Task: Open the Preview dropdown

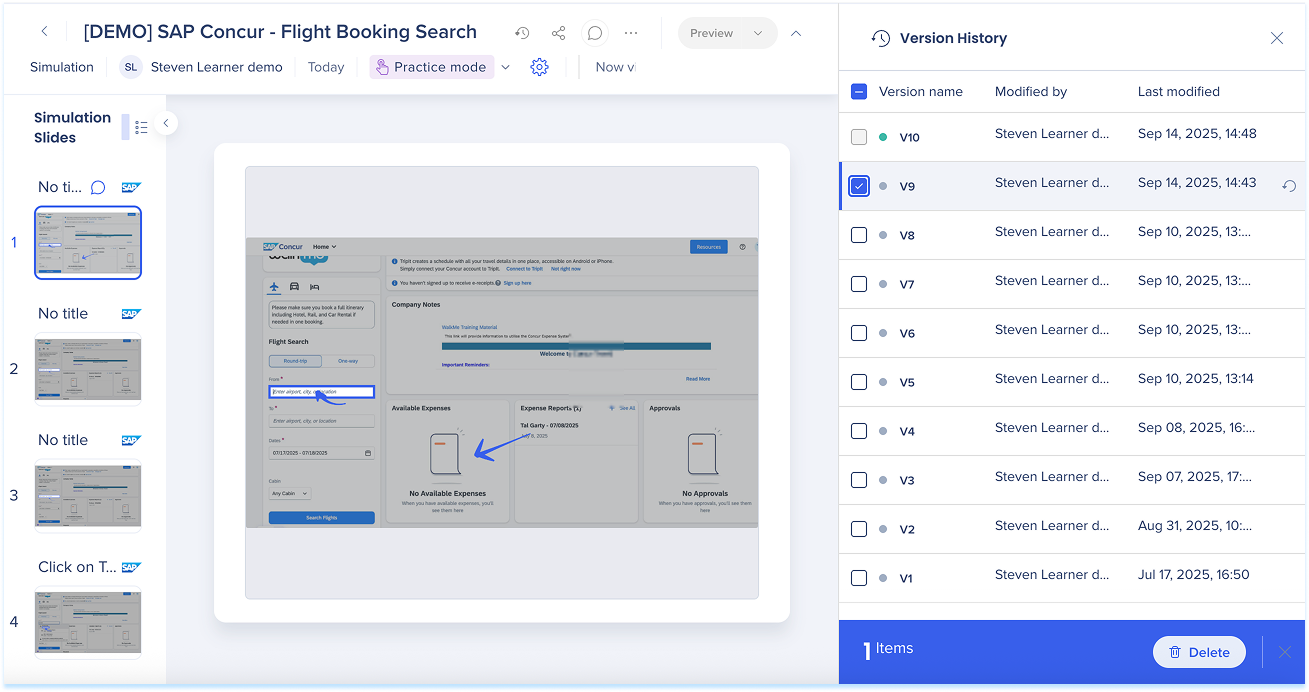Action: [x=757, y=33]
